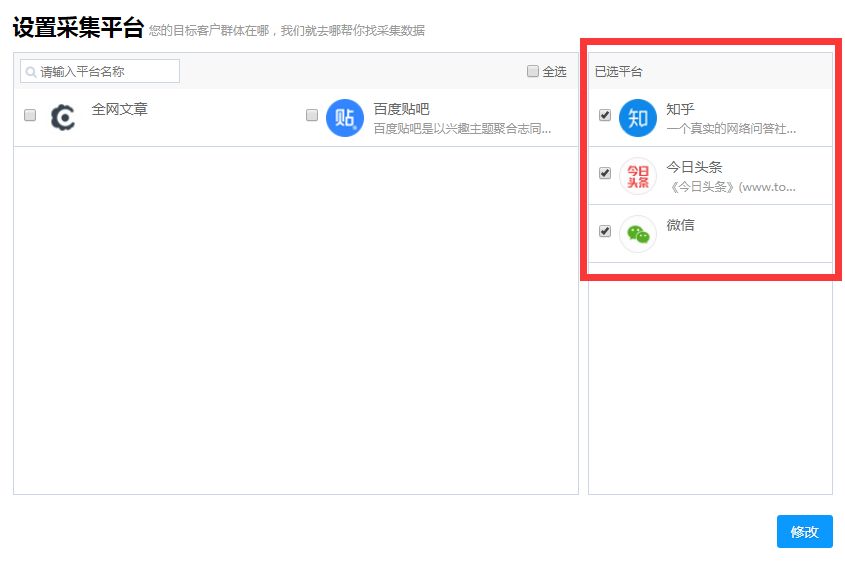Uncheck the 知乎 checkbox

(605, 115)
